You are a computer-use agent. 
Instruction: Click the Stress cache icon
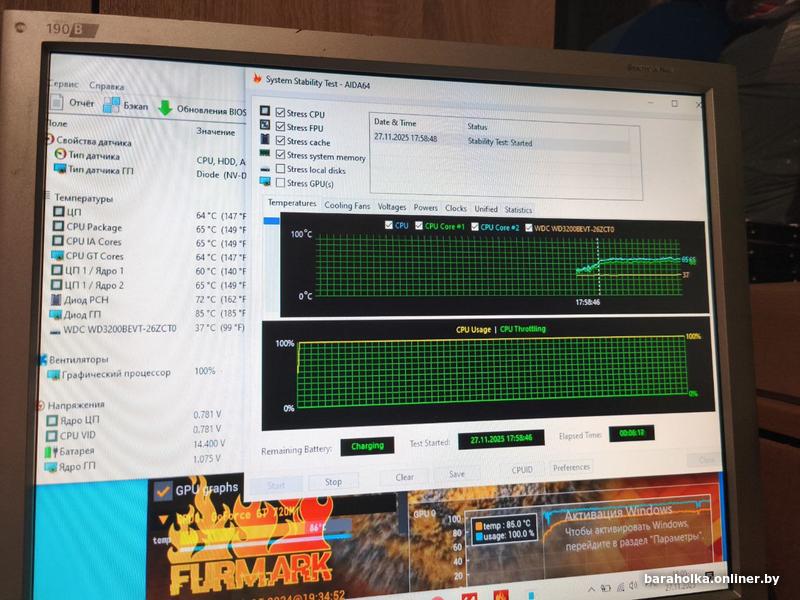click(265, 139)
